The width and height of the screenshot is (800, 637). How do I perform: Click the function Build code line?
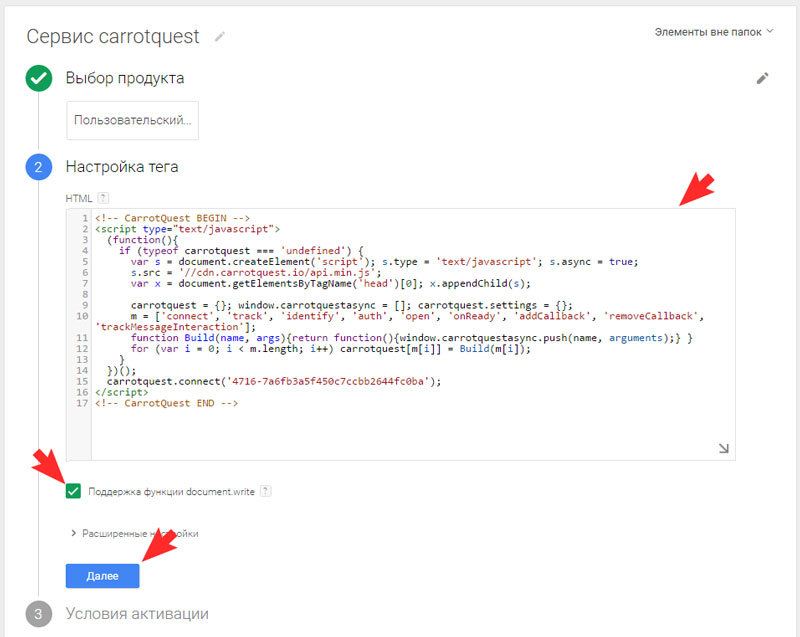411,338
